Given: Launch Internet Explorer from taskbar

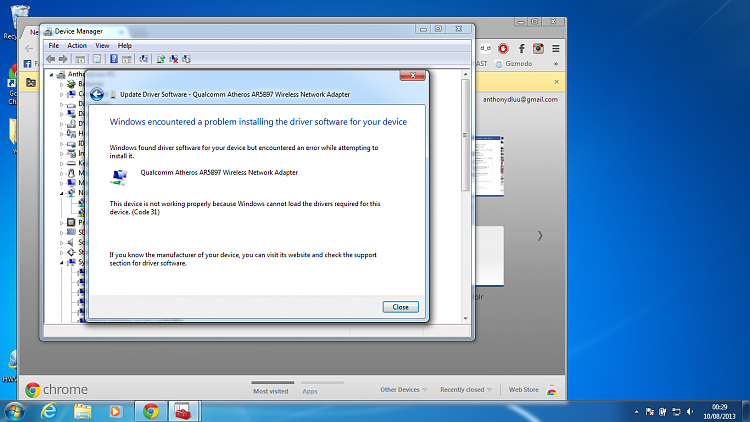Looking at the screenshot, I should coord(49,411).
